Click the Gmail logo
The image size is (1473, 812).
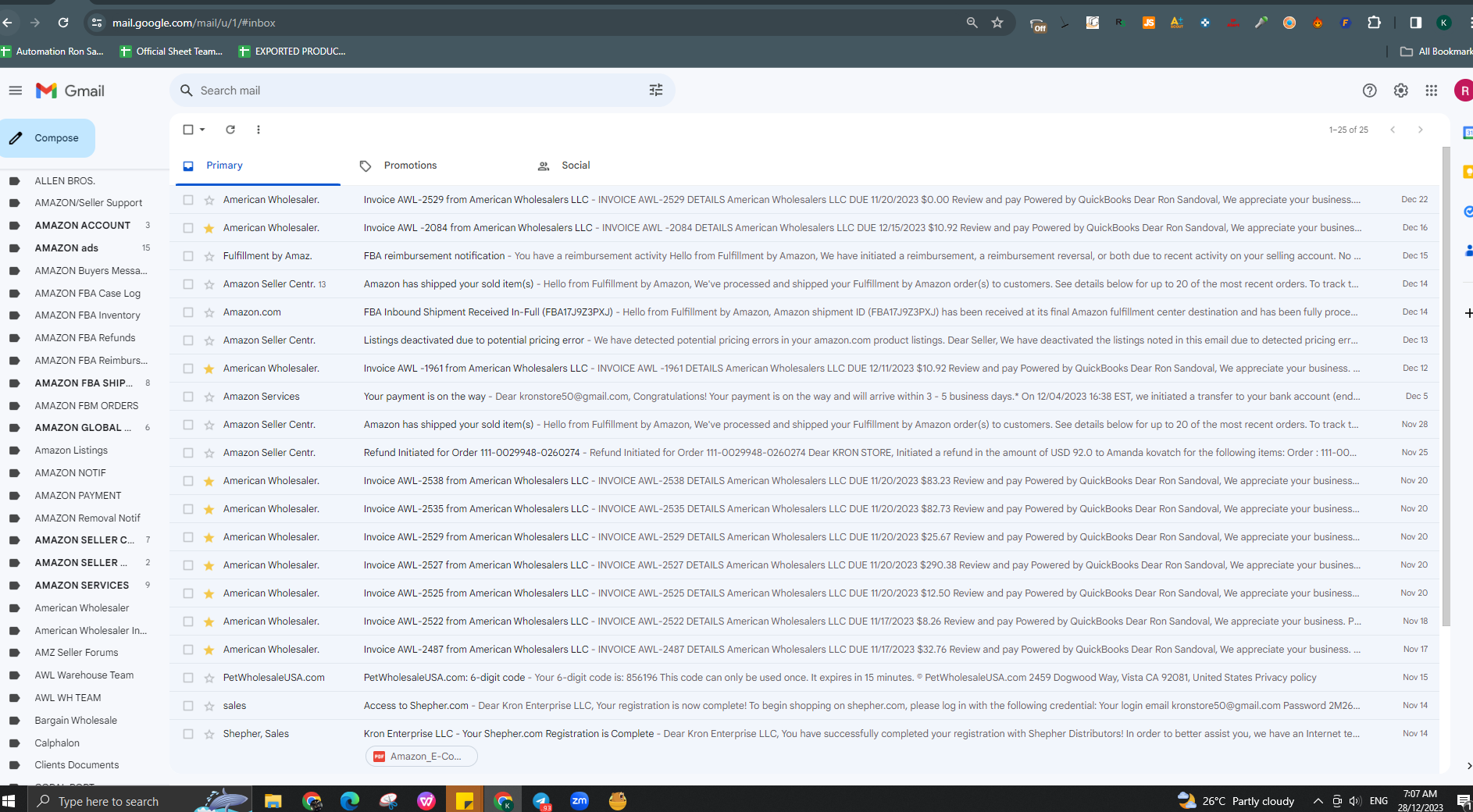(70, 91)
